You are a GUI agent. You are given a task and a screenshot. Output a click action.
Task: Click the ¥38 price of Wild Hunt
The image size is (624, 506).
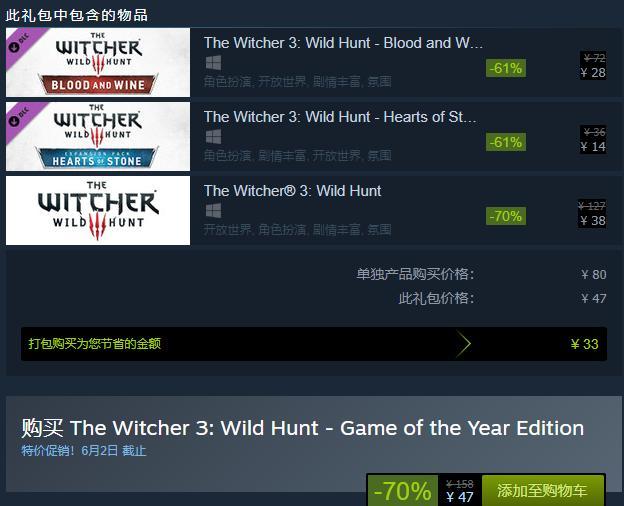[x=593, y=221]
